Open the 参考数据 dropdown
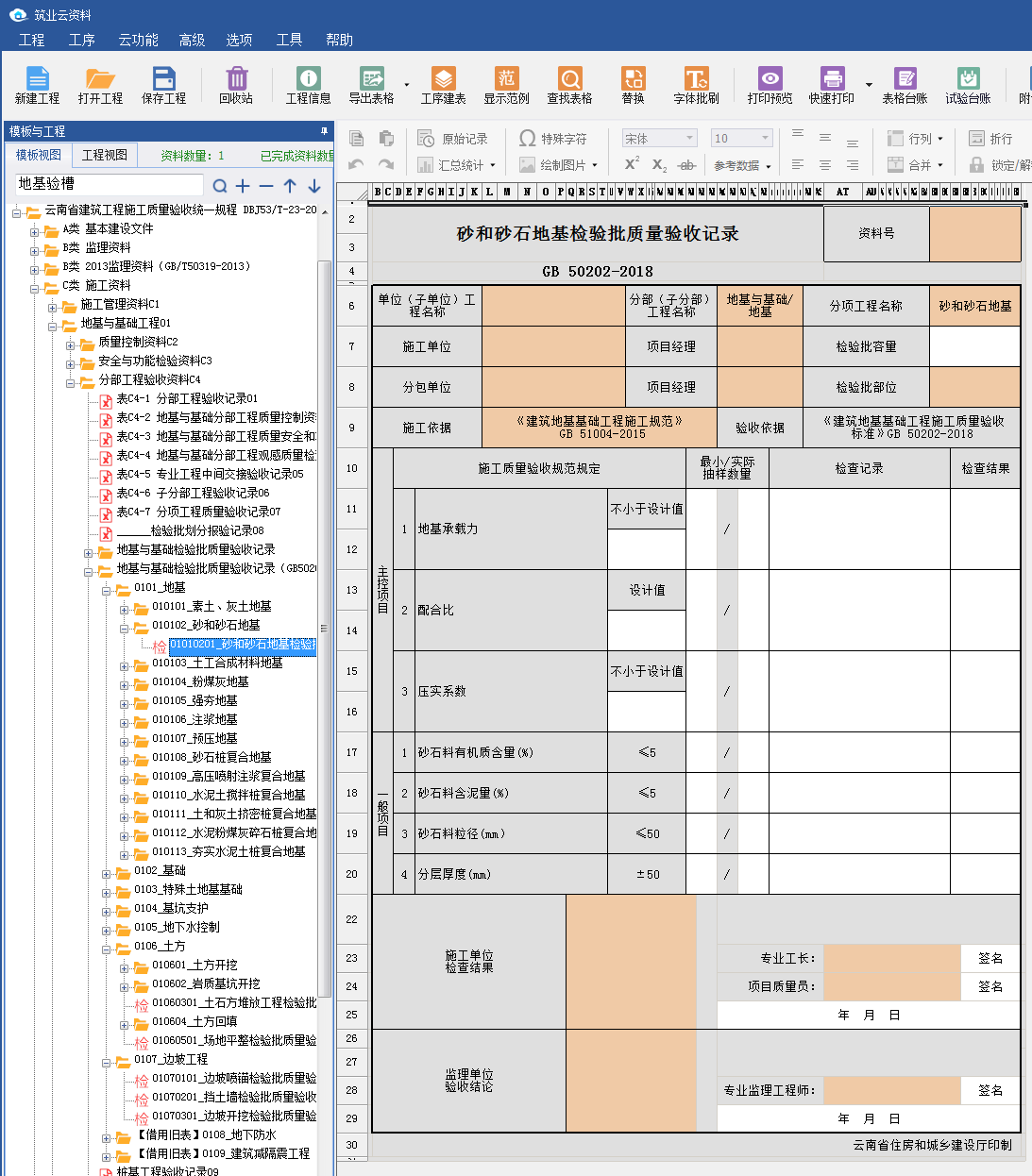This screenshot has height=1176, width=1032. (x=742, y=166)
